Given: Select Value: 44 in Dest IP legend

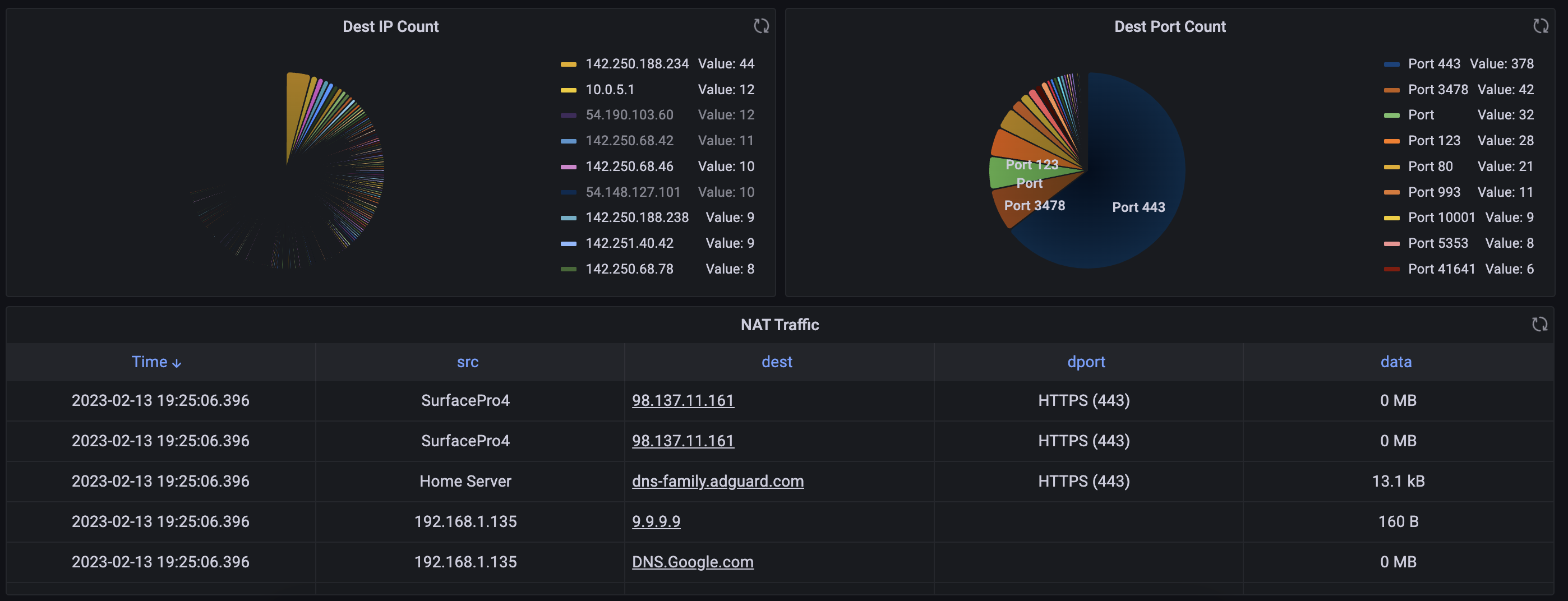Looking at the screenshot, I should (x=726, y=64).
